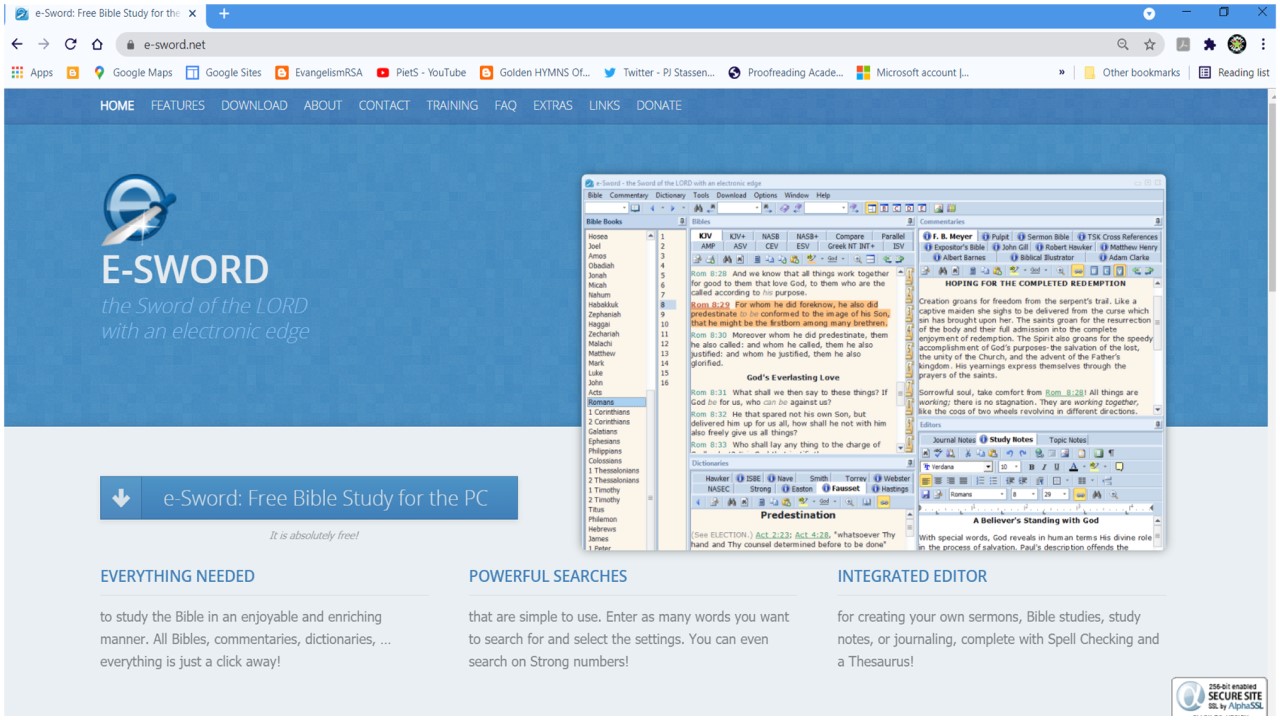Open the Google Sites bookmark
1280x720 pixels.
pyautogui.click(x=223, y=72)
